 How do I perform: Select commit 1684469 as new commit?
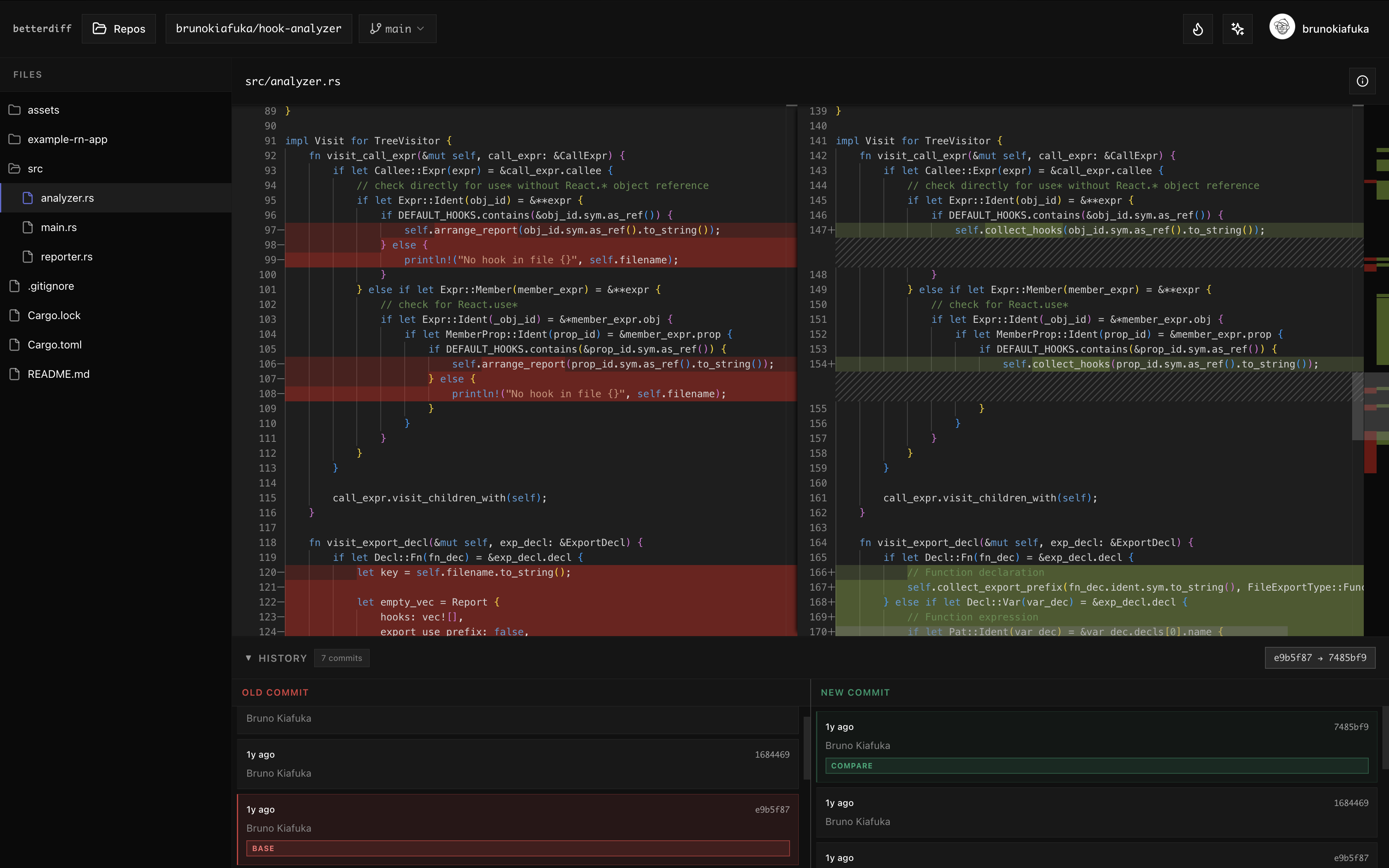coord(1096,812)
